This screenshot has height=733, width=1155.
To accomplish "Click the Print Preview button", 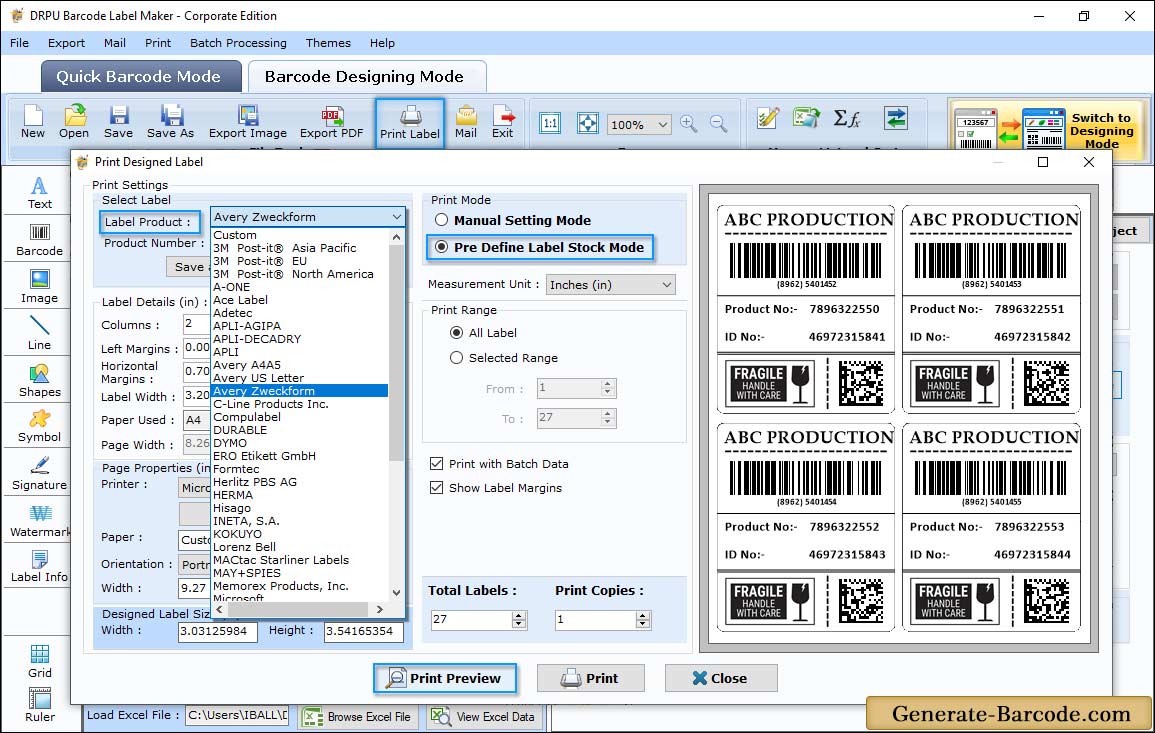I will [x=444, y=678].
